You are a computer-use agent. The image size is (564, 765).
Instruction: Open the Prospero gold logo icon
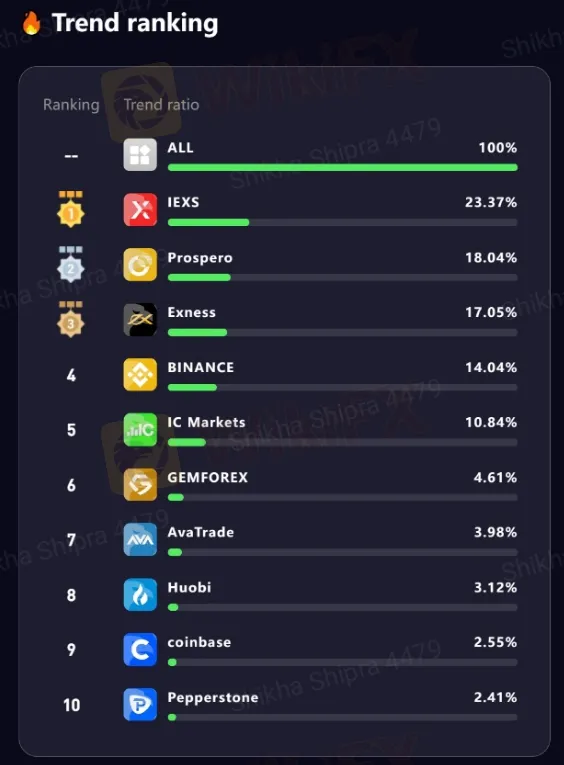click(x=140, y=265)
